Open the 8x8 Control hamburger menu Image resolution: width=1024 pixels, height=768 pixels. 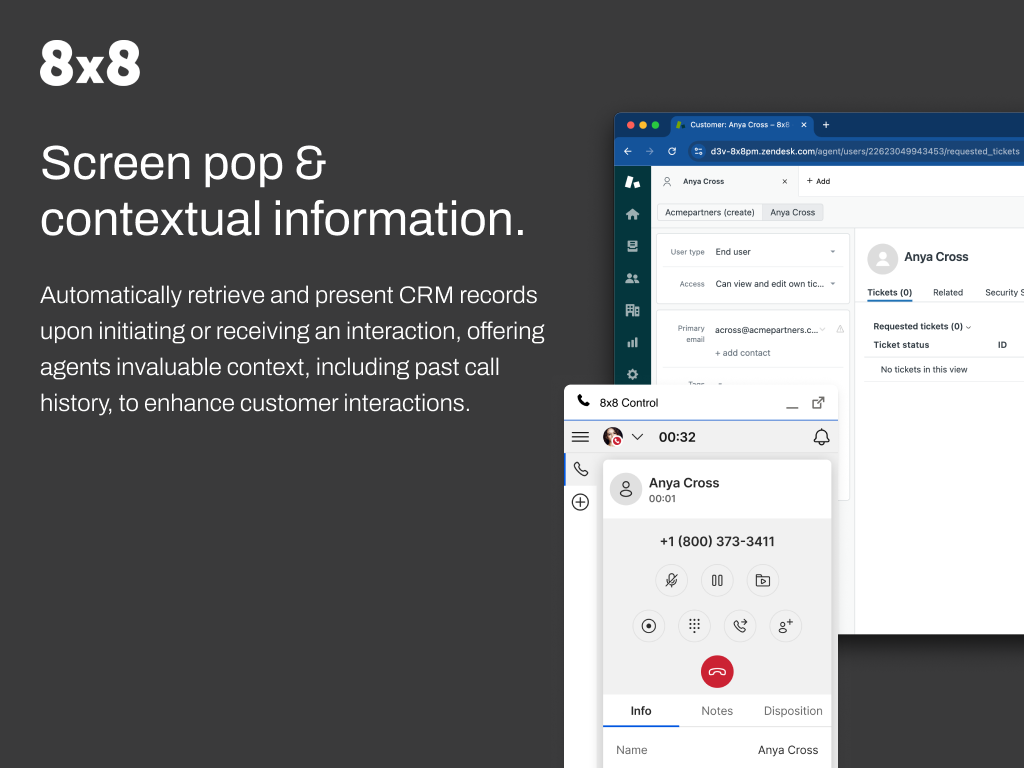(x=580, y=437)
